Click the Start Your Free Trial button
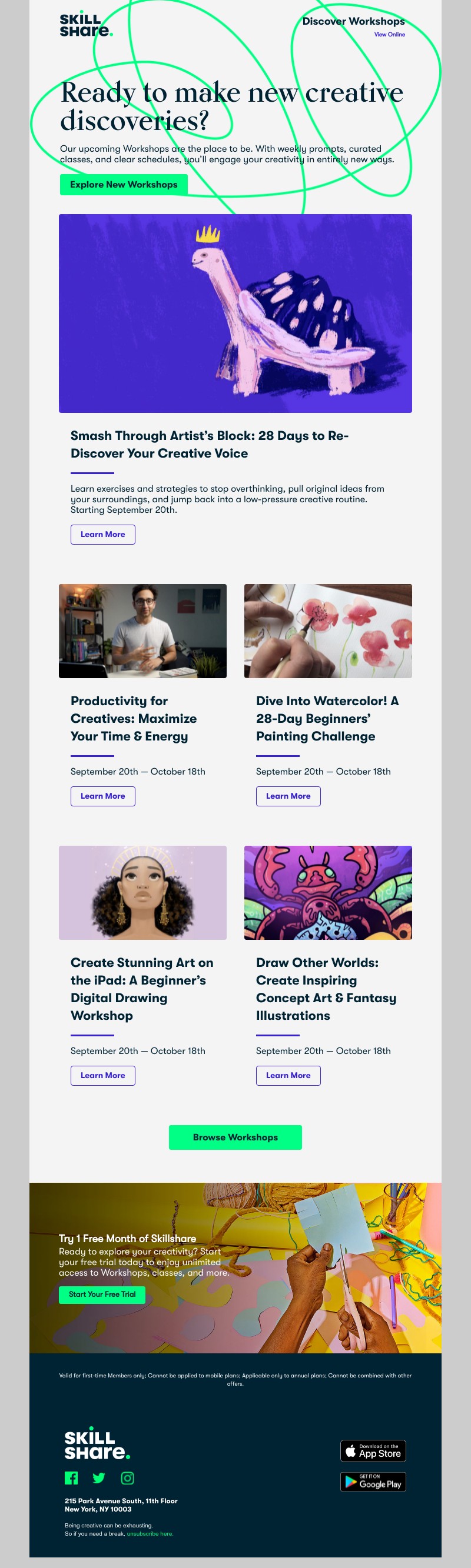The width and height of the screenshot is (471, 1568). [102, 1294]
